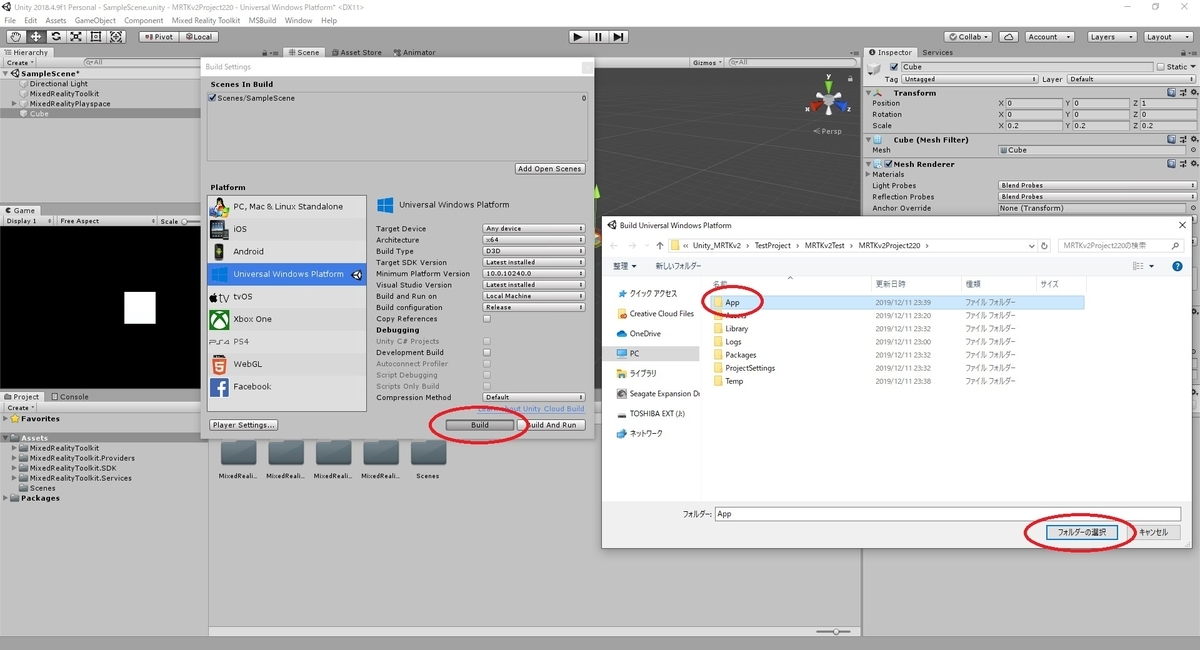Select the Rotate tool in Unity toolbar
Image resolution: width=1200 pixels, height=650 pixels.
[x=55, y=37]
